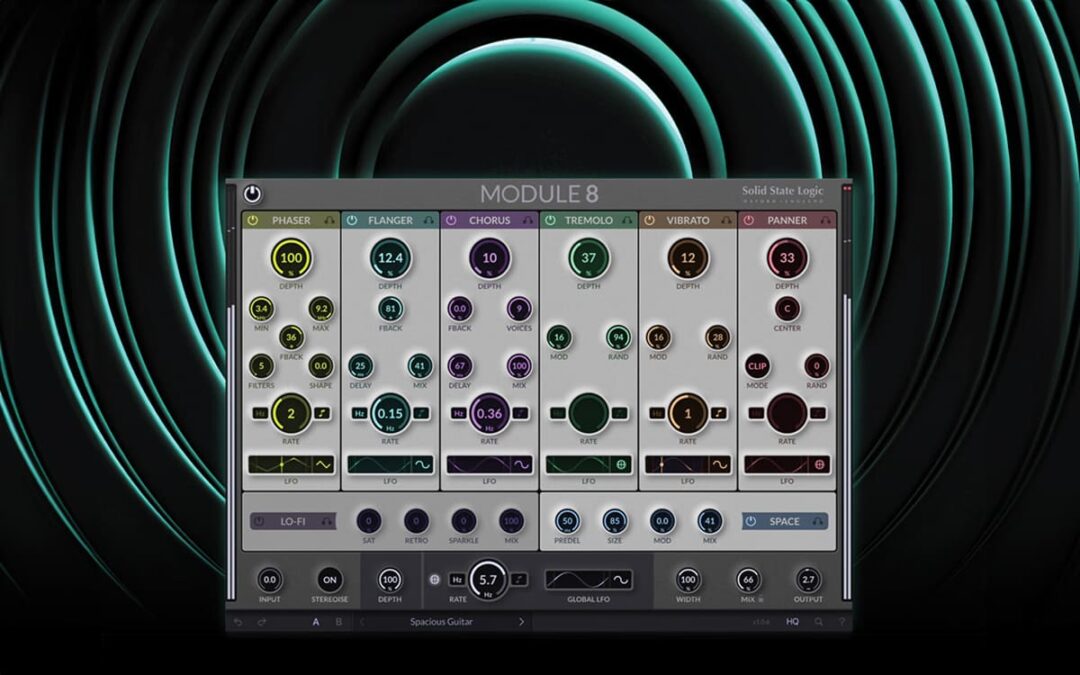Select the Vibrato rate note sync icon
The width and height of the screenshot is (1080, 675).
718,413
